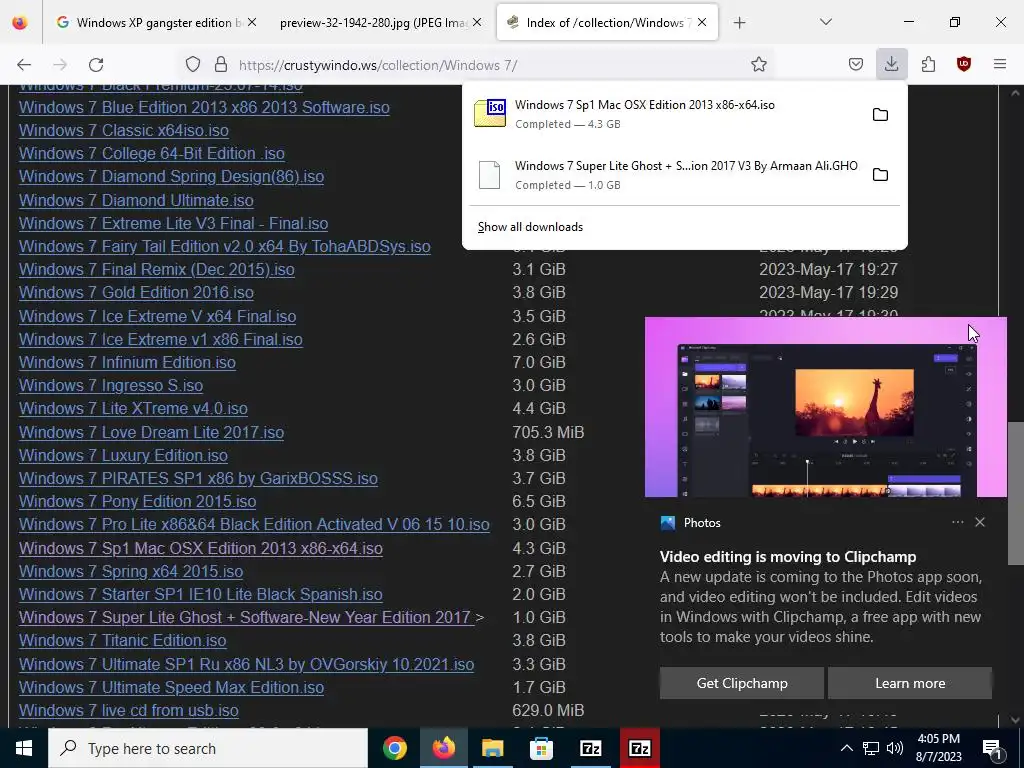
Task: Close the preview-32-1942-280.jpg tab
Action: (x=477, y=22)
